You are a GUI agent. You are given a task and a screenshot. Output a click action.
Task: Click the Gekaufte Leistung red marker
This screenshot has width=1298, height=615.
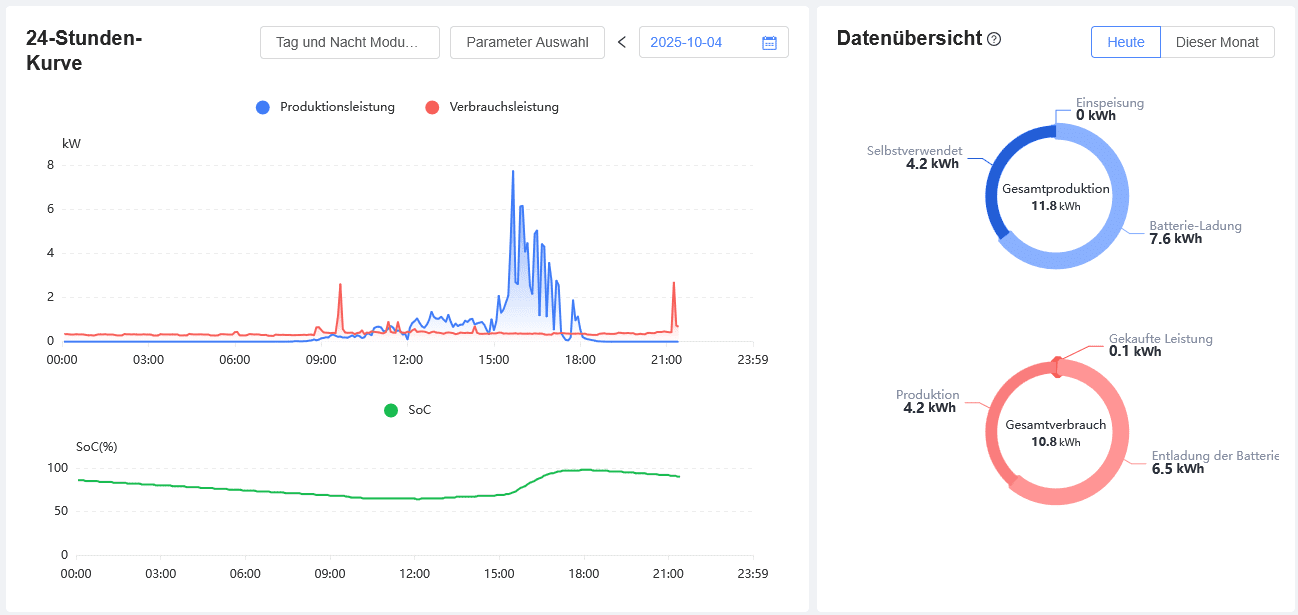pyautogui.click(x=1057, y=367)
